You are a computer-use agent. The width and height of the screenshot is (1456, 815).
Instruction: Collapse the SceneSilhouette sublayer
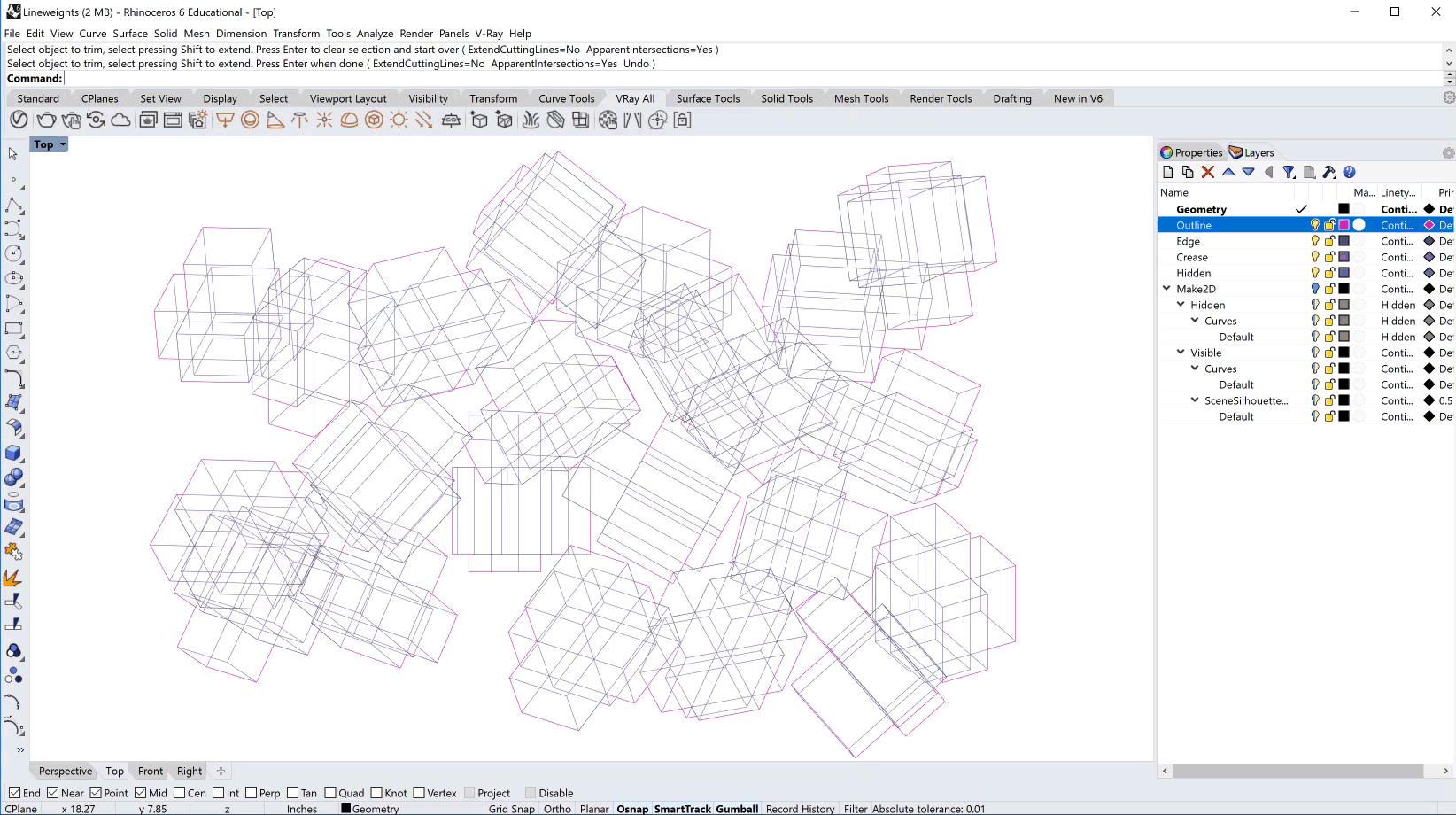pos(1195,400)
